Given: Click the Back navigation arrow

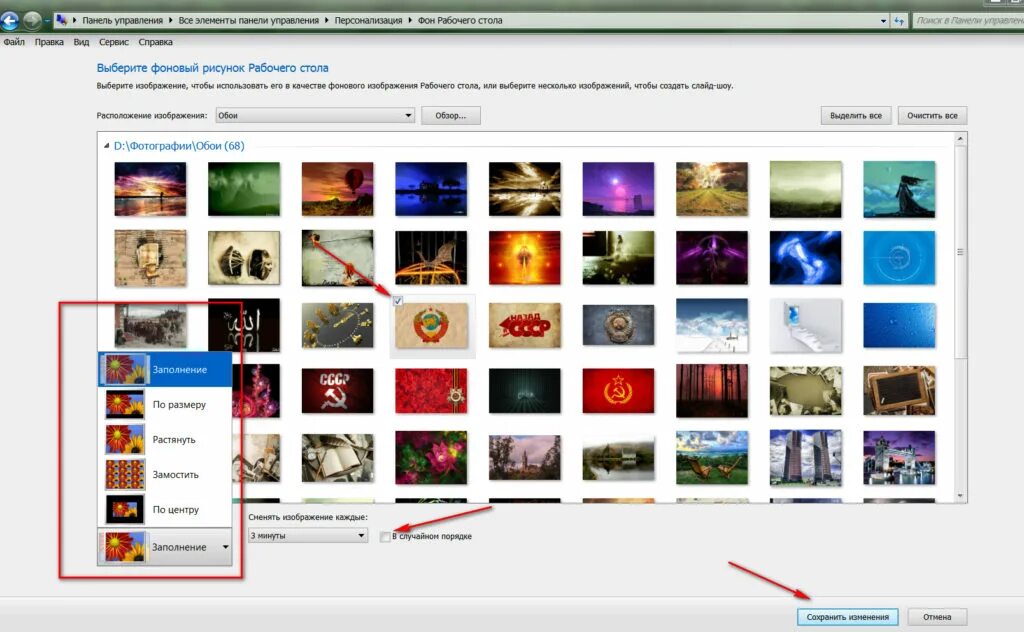Looking at the screenshot, I should pyautogui.click(x=9, y=22).
